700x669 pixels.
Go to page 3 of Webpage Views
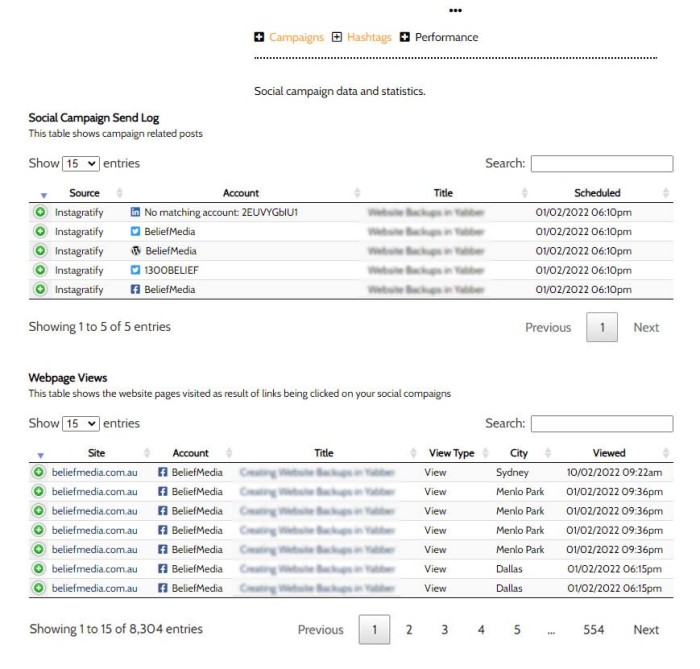(445, 630)
